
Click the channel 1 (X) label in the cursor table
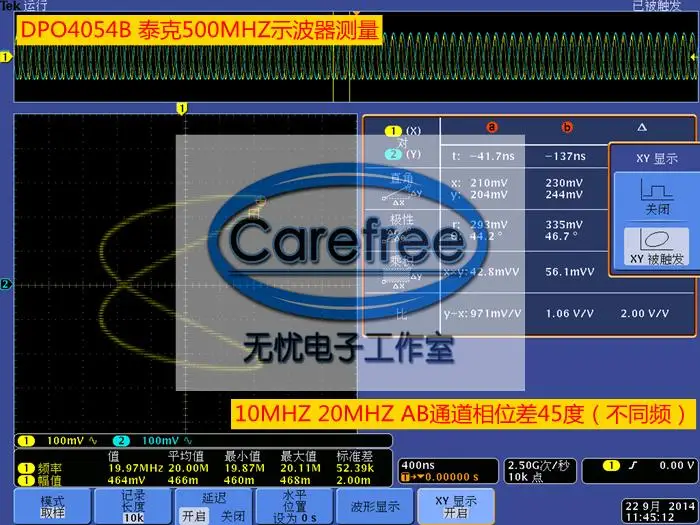tap(403, 131)
